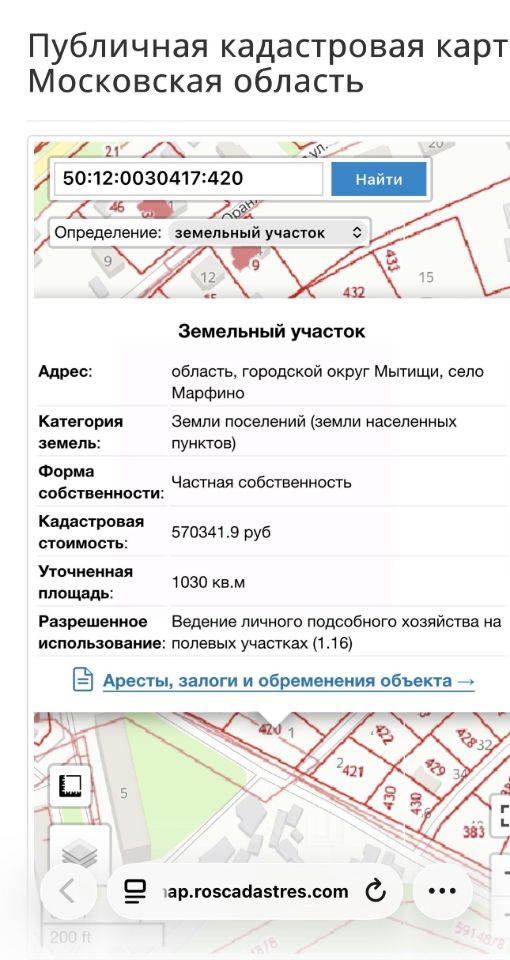This screenshot has width=510, height=960.
Task: Tap the browser back arrow
Action: (x=68, y=891)
